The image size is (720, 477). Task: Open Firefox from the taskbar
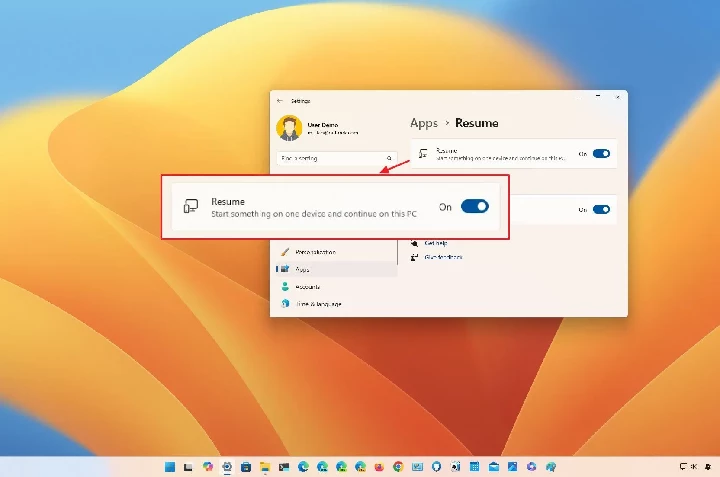pos(379,467)
